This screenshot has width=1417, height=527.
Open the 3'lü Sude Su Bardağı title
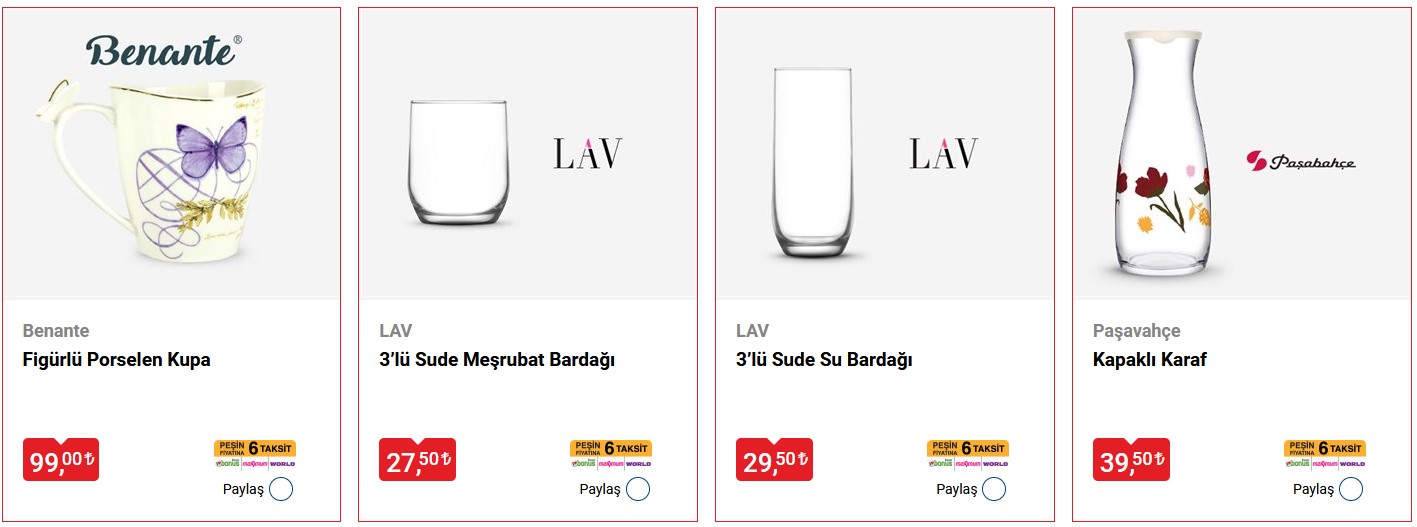(x=824, y=360)
